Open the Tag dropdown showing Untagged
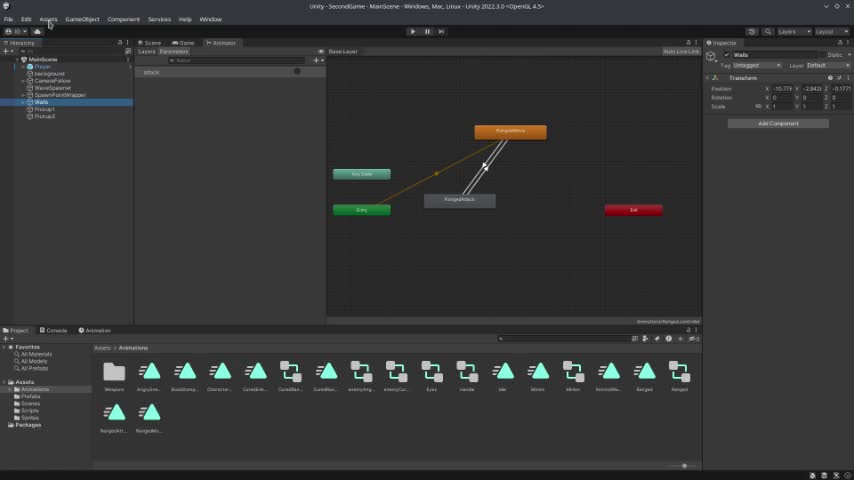Image resolution: width=854 pixels, height=480 pixels. (758, 65)
